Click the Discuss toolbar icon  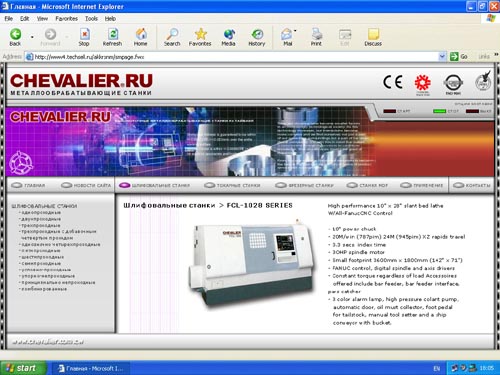pos(373,34)
